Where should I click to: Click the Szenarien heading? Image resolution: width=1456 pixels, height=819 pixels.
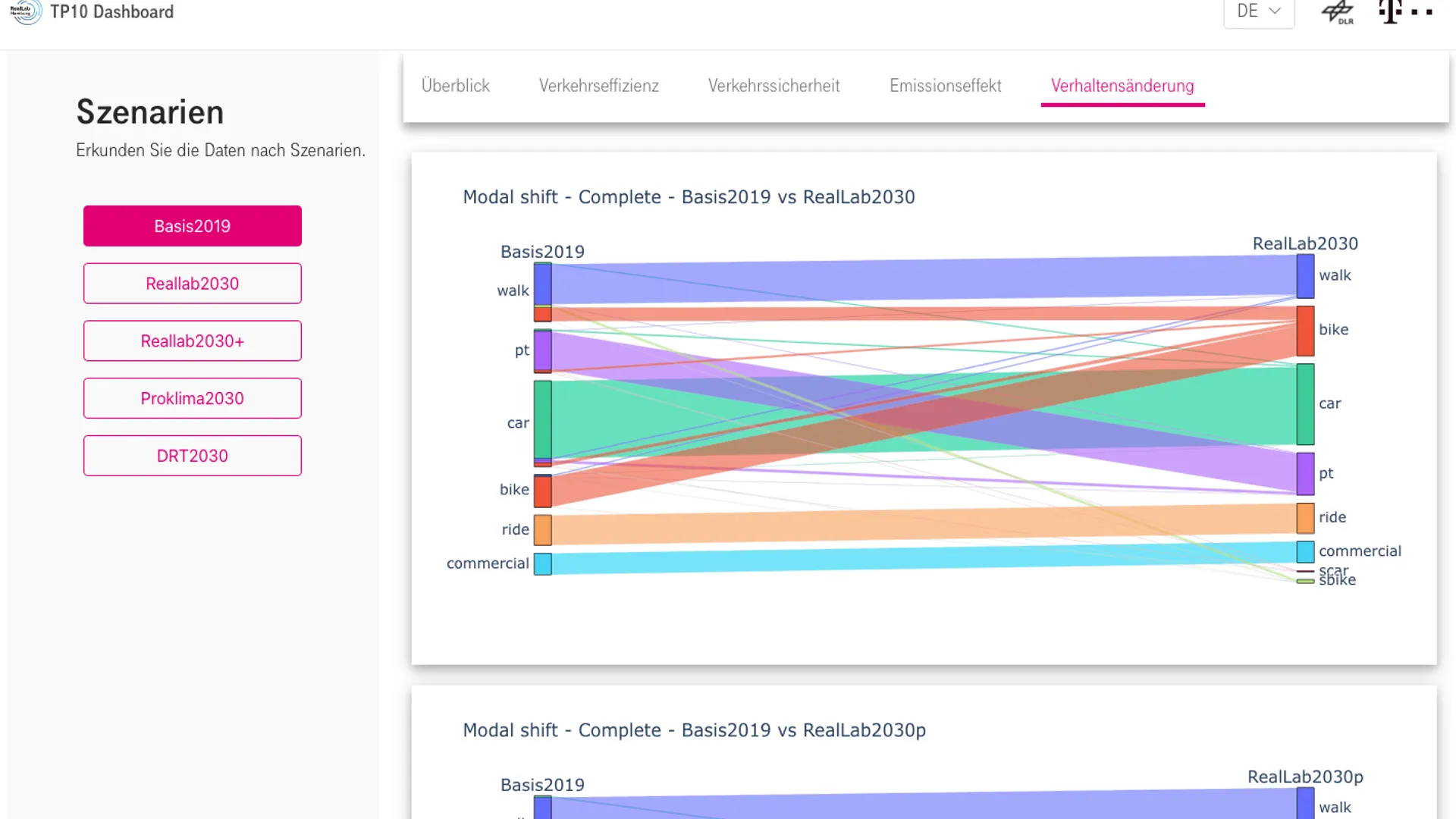(x=150, y=112)
